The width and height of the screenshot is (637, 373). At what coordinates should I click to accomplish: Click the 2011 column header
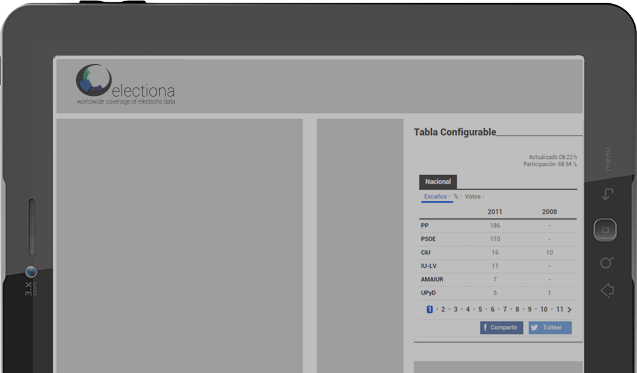click(x=495, y=212)
